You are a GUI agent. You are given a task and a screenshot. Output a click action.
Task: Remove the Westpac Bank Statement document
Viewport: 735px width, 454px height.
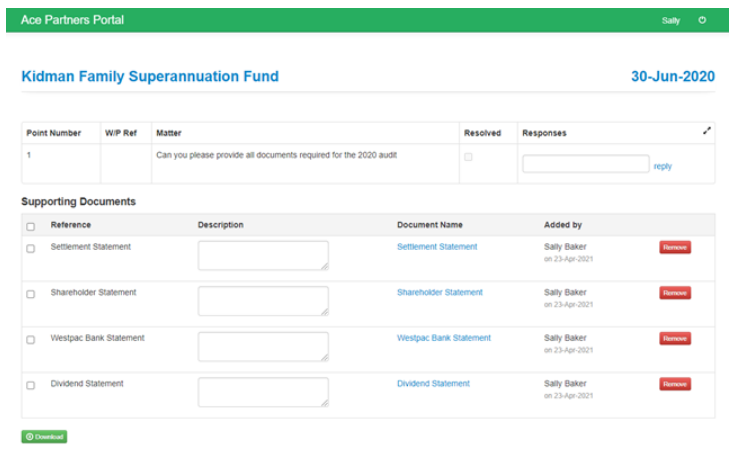(x=674, y=339)
